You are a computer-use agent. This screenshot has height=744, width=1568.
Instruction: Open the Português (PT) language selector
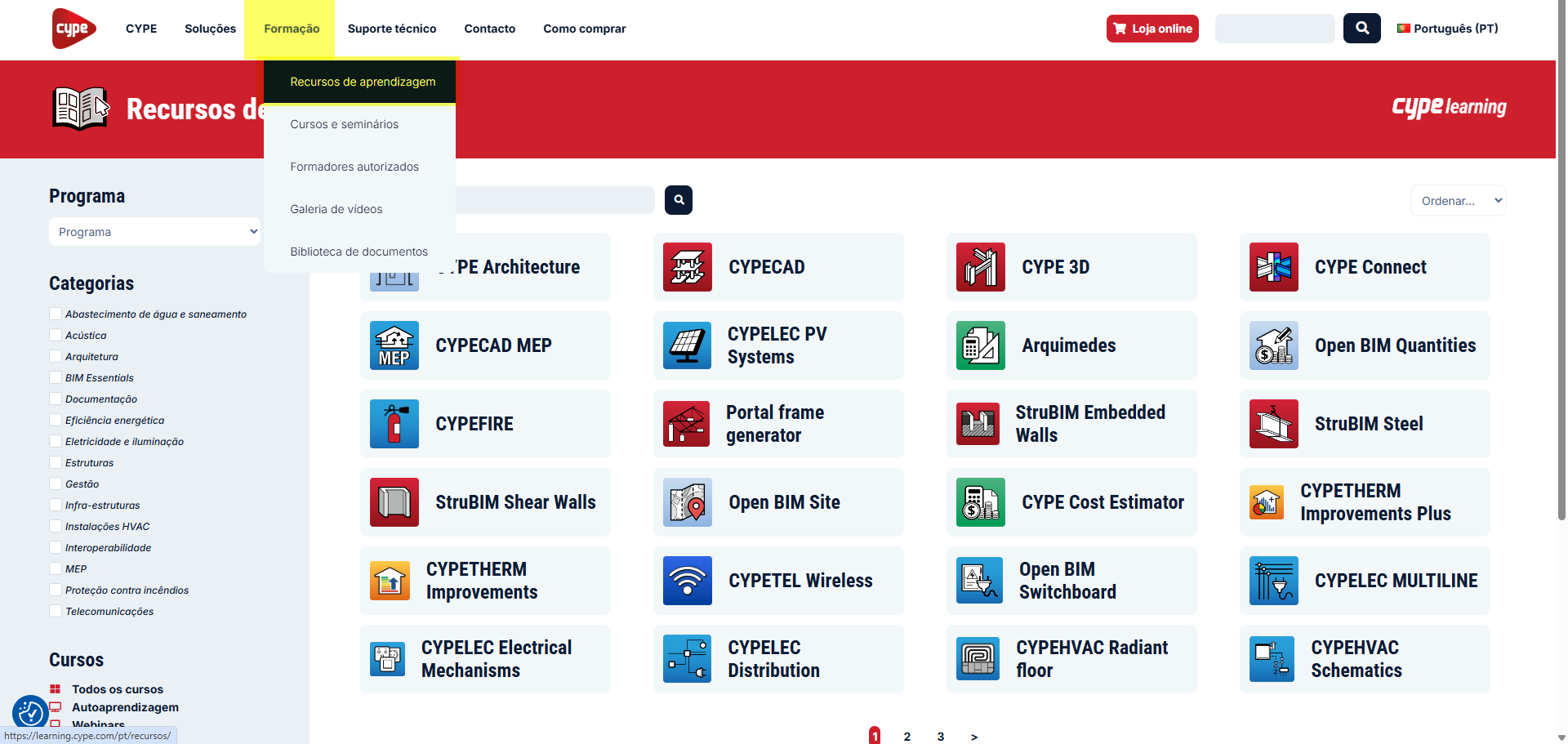tap(1448, 29)
